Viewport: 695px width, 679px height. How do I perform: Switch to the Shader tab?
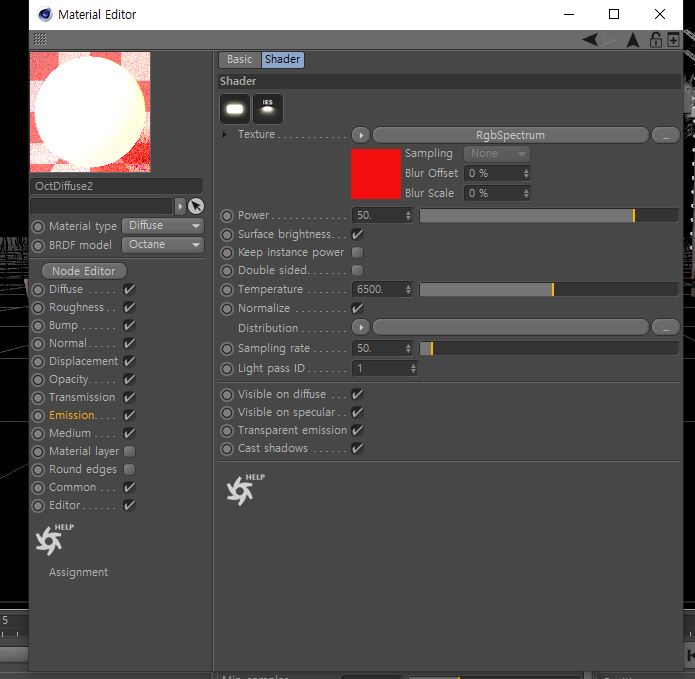pyautogui.click(x=282, y=59)
